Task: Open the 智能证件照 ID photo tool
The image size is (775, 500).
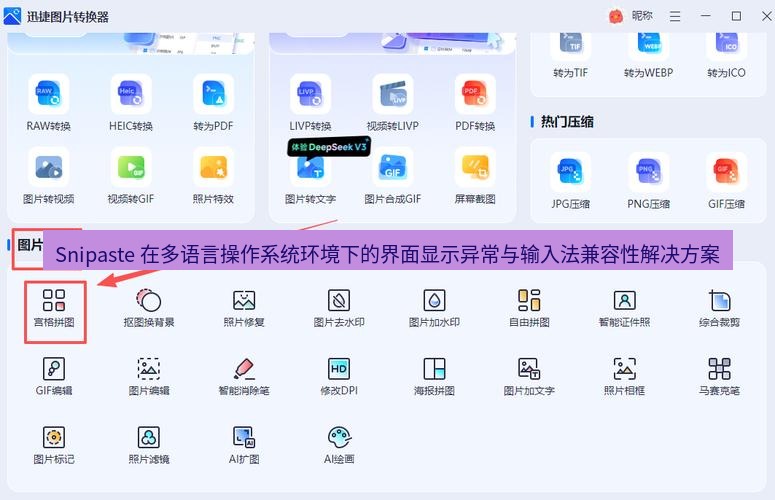Action: [624, 308]
